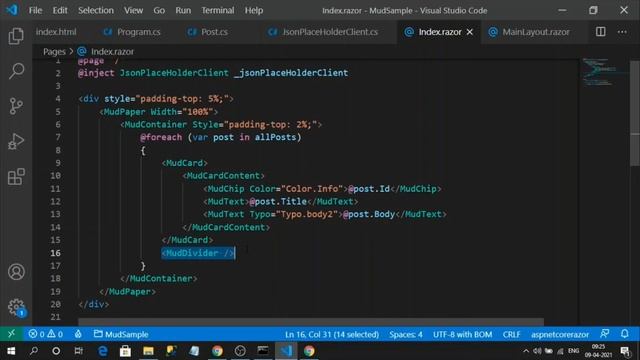The width and height of the screenshot is (640, 360).
Task: Show hidden system tray icons
Action: [526, 351]
